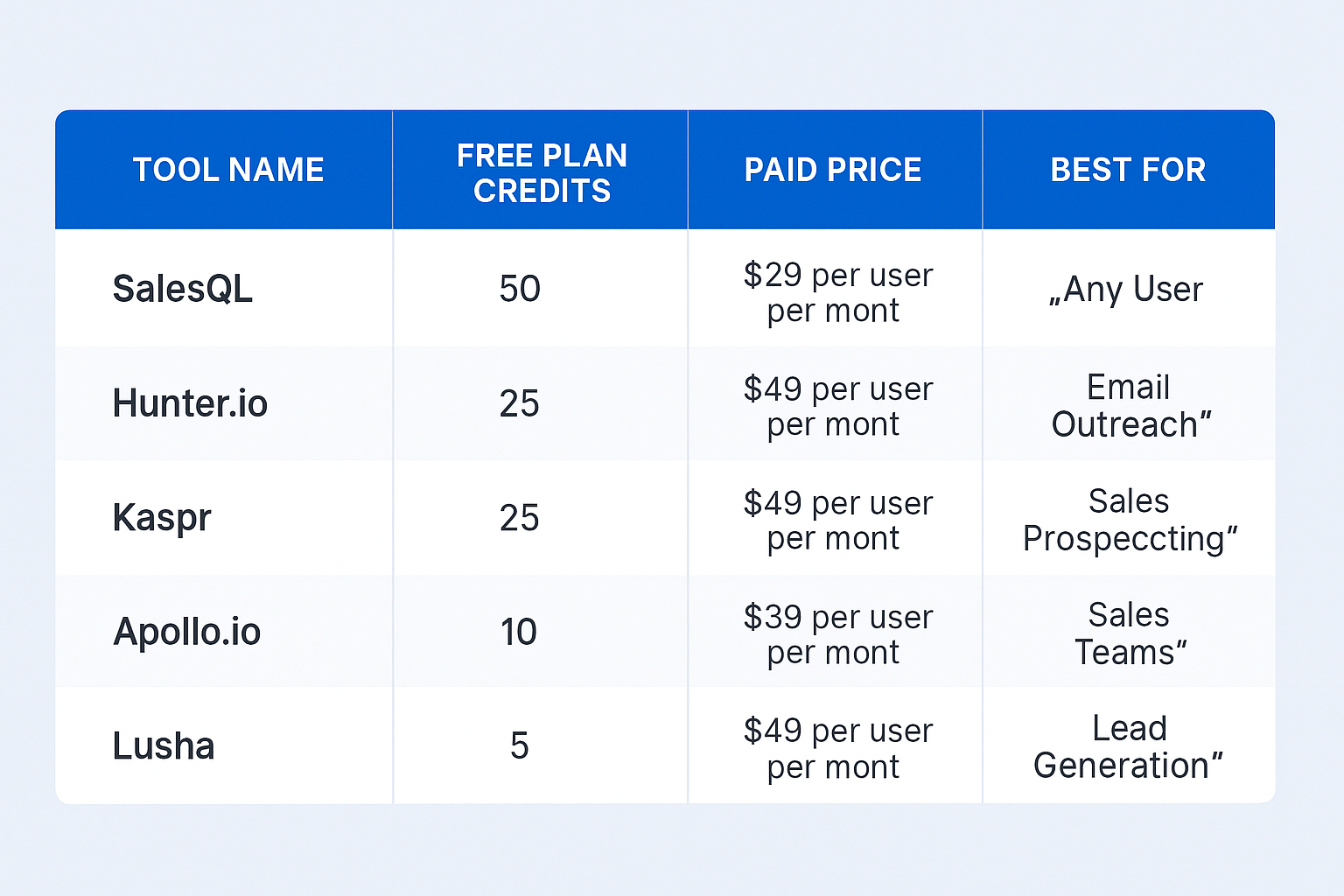Click the Sales Teams cell
Image resolution: width=1344 pixels, height=896 pixels.
pos(1130,633)
